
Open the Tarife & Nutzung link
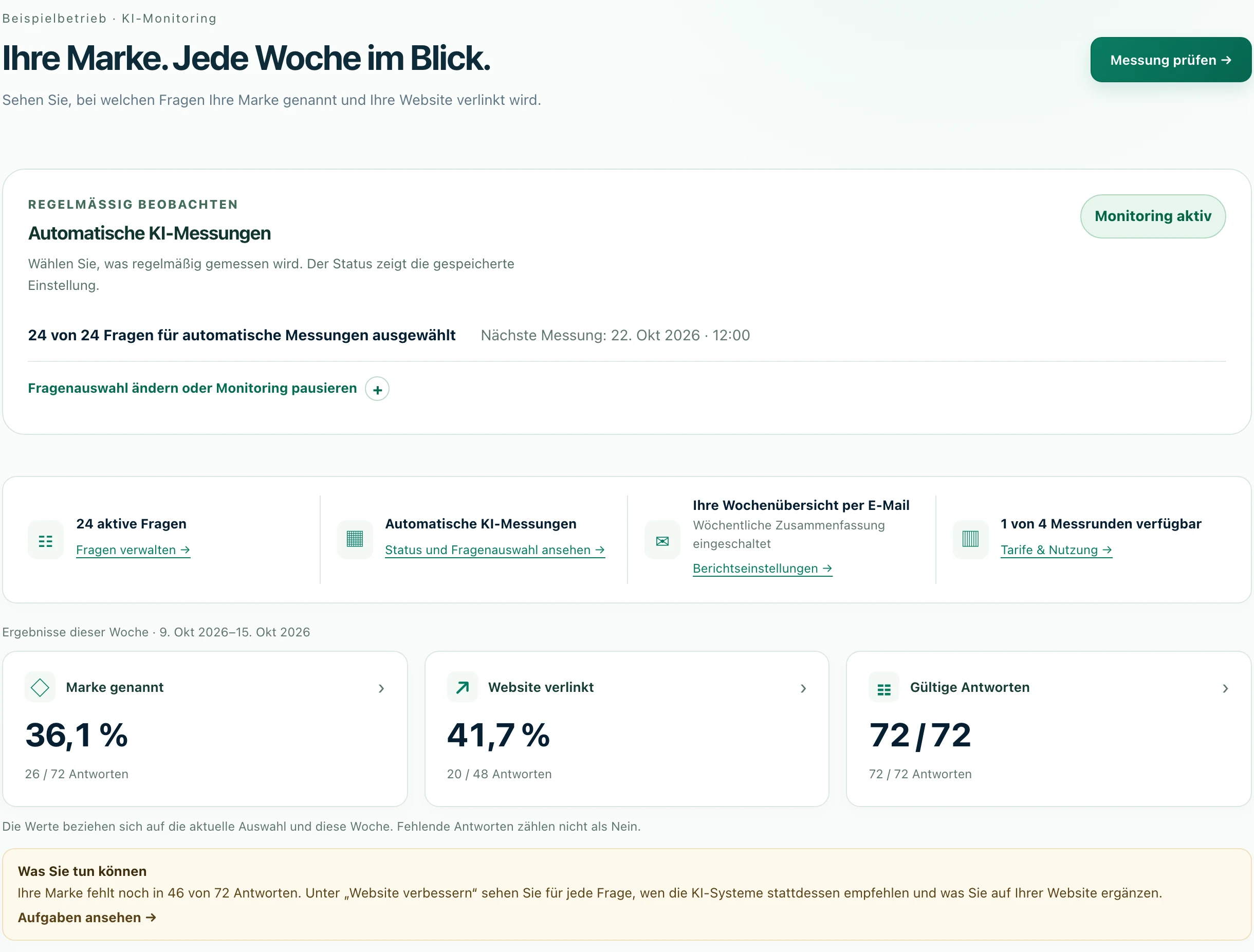point(1056,550)
